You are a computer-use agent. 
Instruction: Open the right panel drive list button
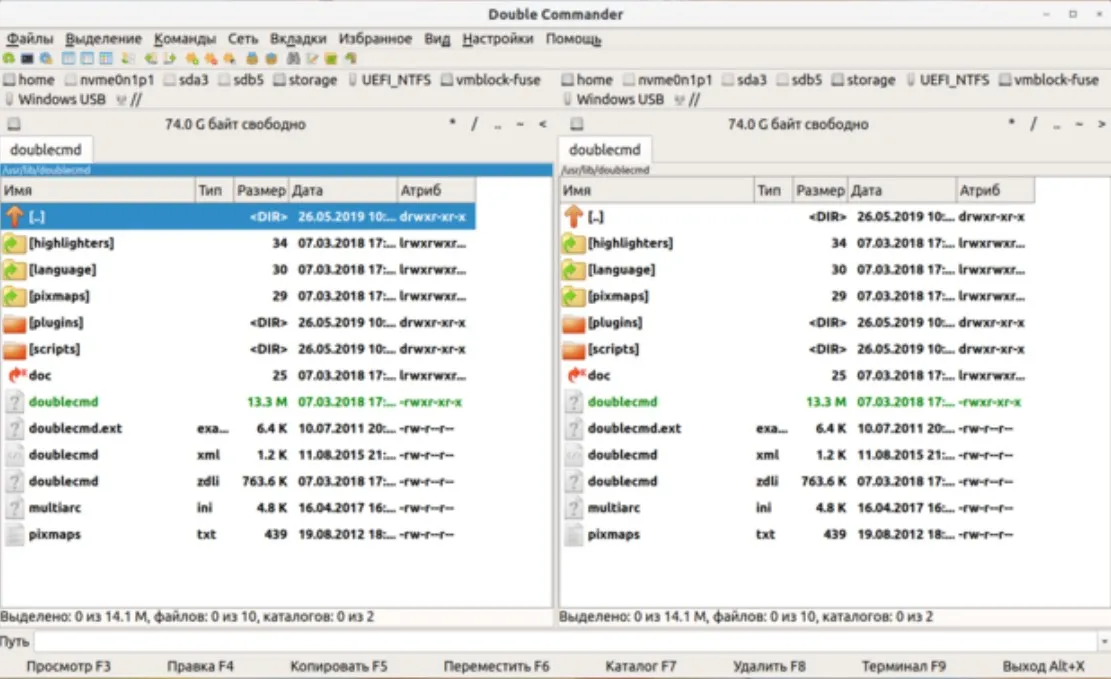[x=577, y=124]
